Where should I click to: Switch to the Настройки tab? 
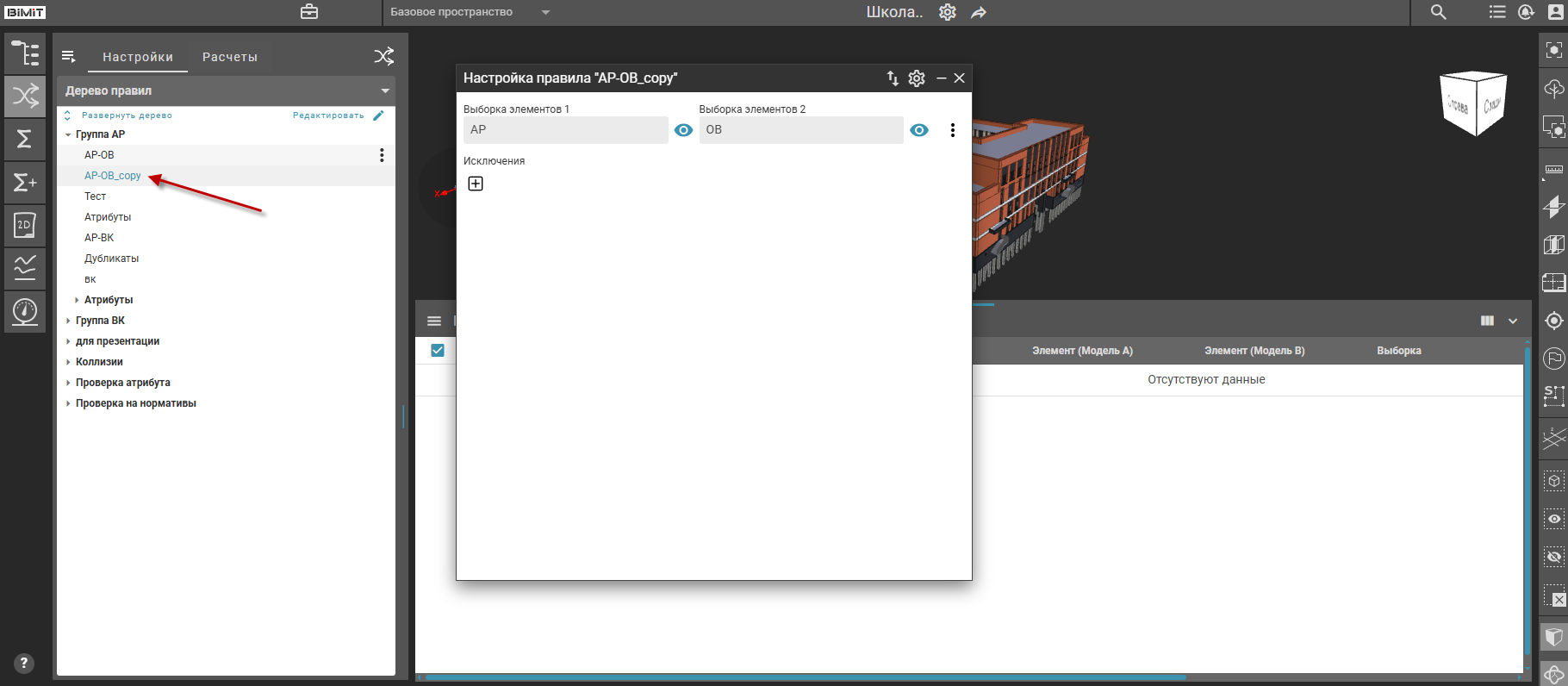coord(138,57)
